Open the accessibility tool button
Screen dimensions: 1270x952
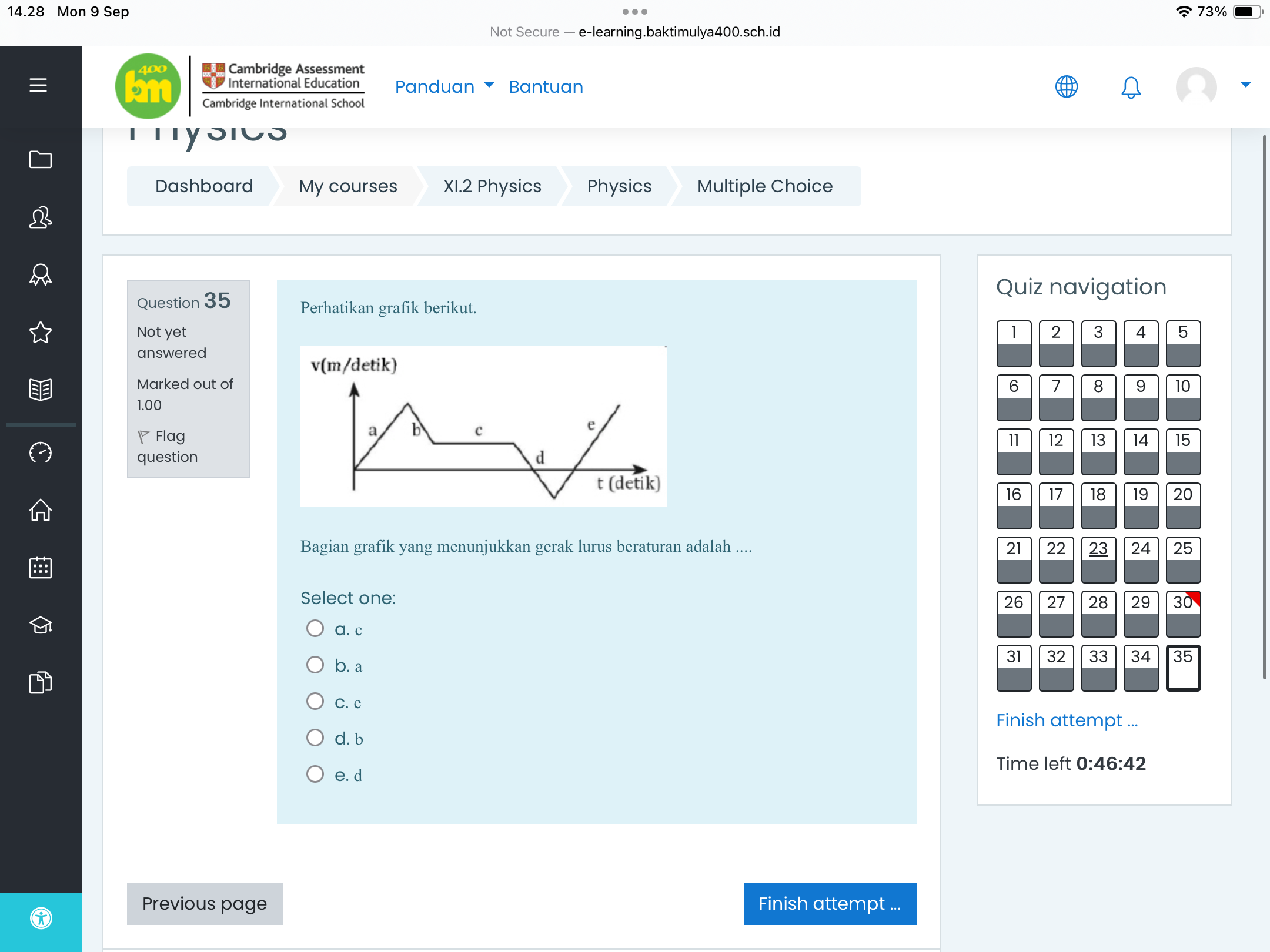[x=41, y=918]
